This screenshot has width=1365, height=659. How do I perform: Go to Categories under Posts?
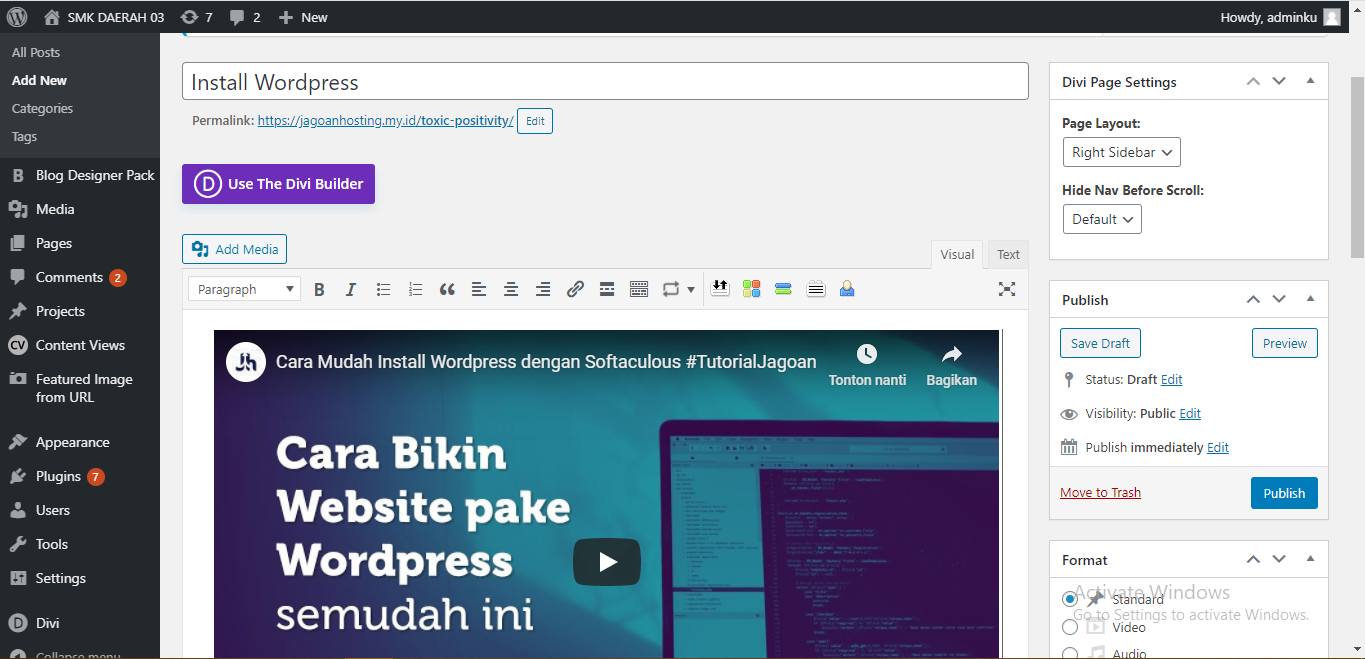tap(42, 108)
